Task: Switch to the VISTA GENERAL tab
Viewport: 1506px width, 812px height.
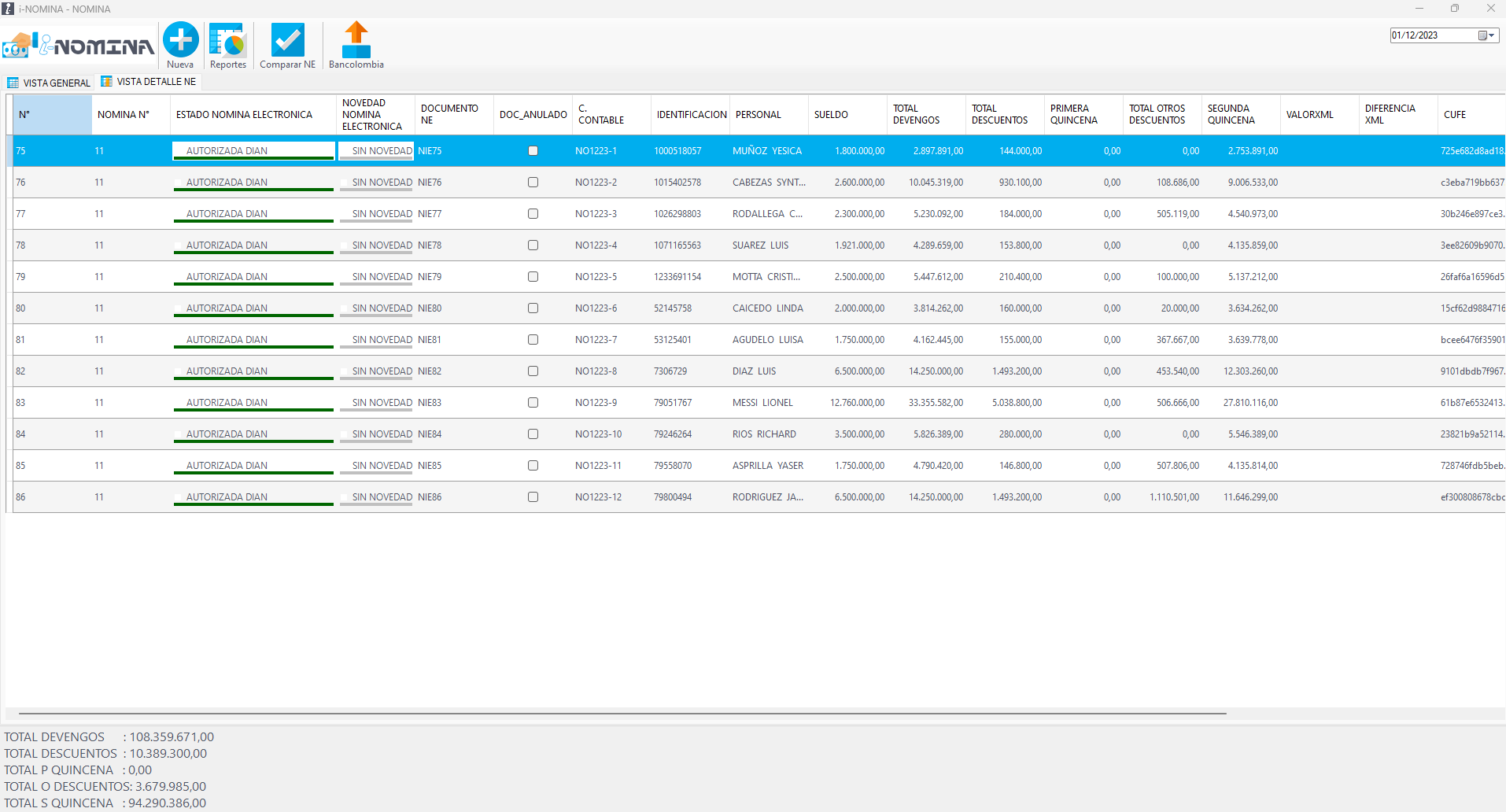Action: (x=49, y=83)
